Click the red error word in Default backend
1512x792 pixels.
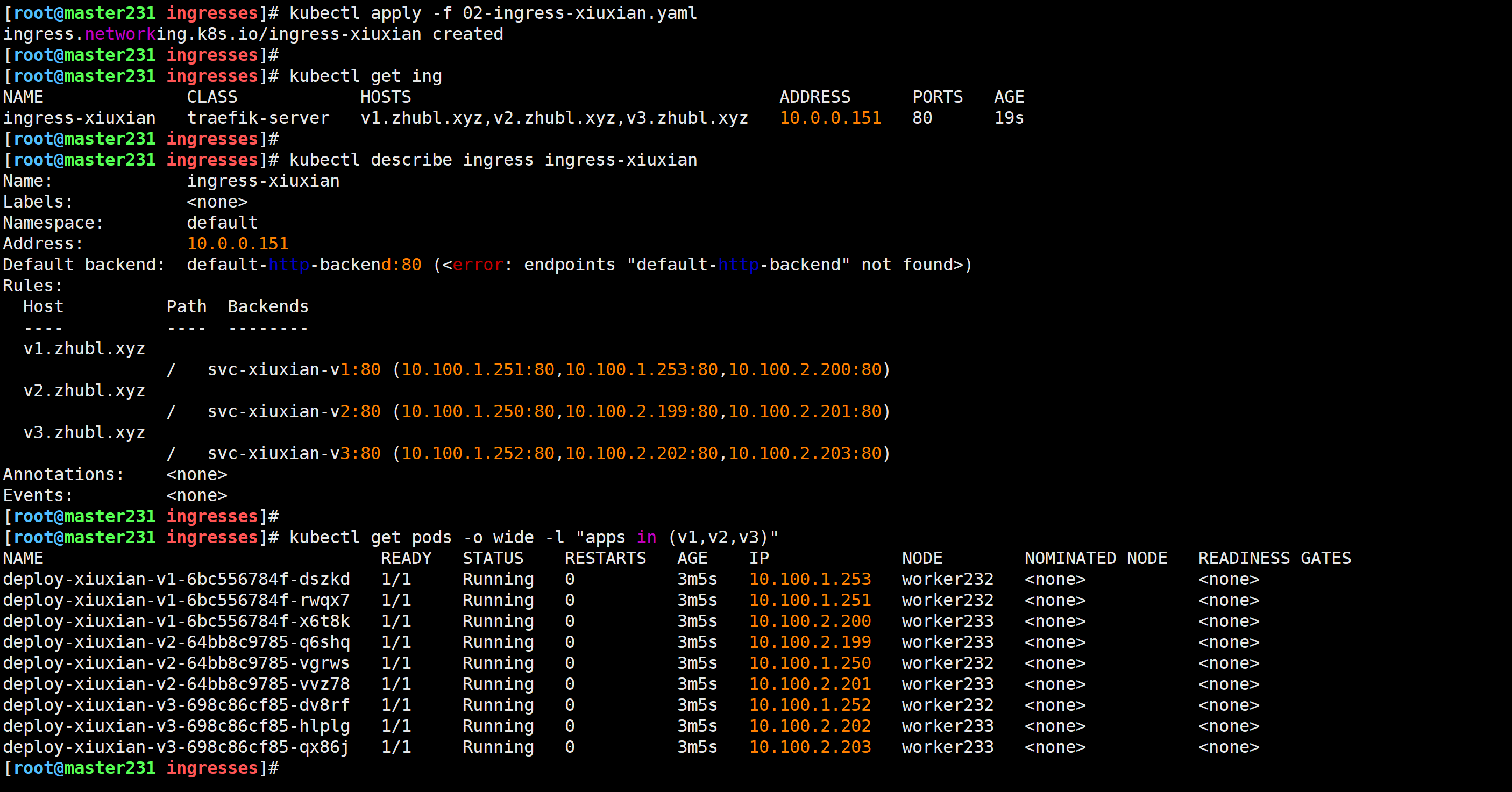pyautogui.click(x=477, y=265)
